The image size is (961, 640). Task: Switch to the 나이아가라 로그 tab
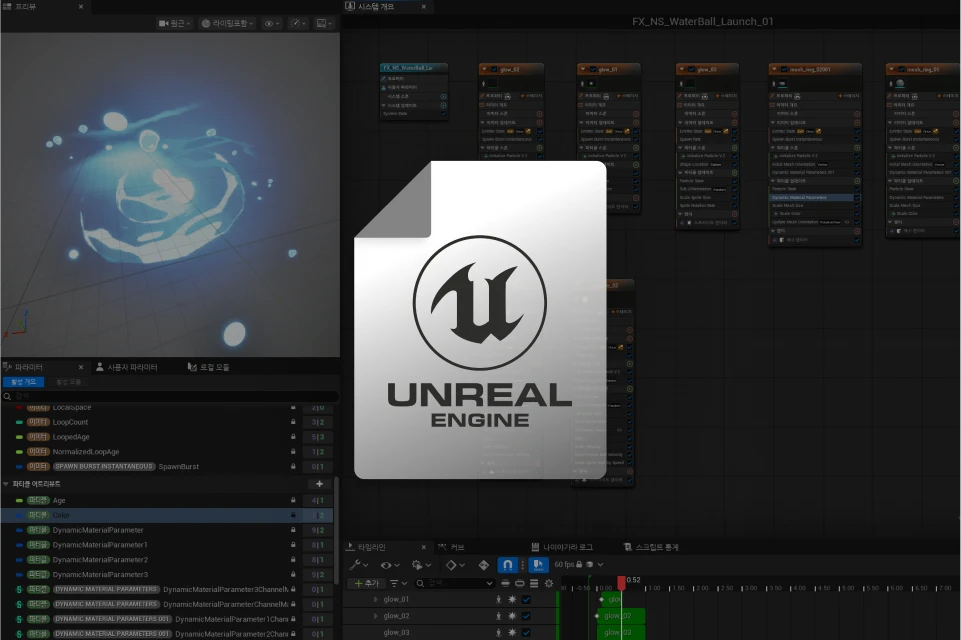click(562, 547)
